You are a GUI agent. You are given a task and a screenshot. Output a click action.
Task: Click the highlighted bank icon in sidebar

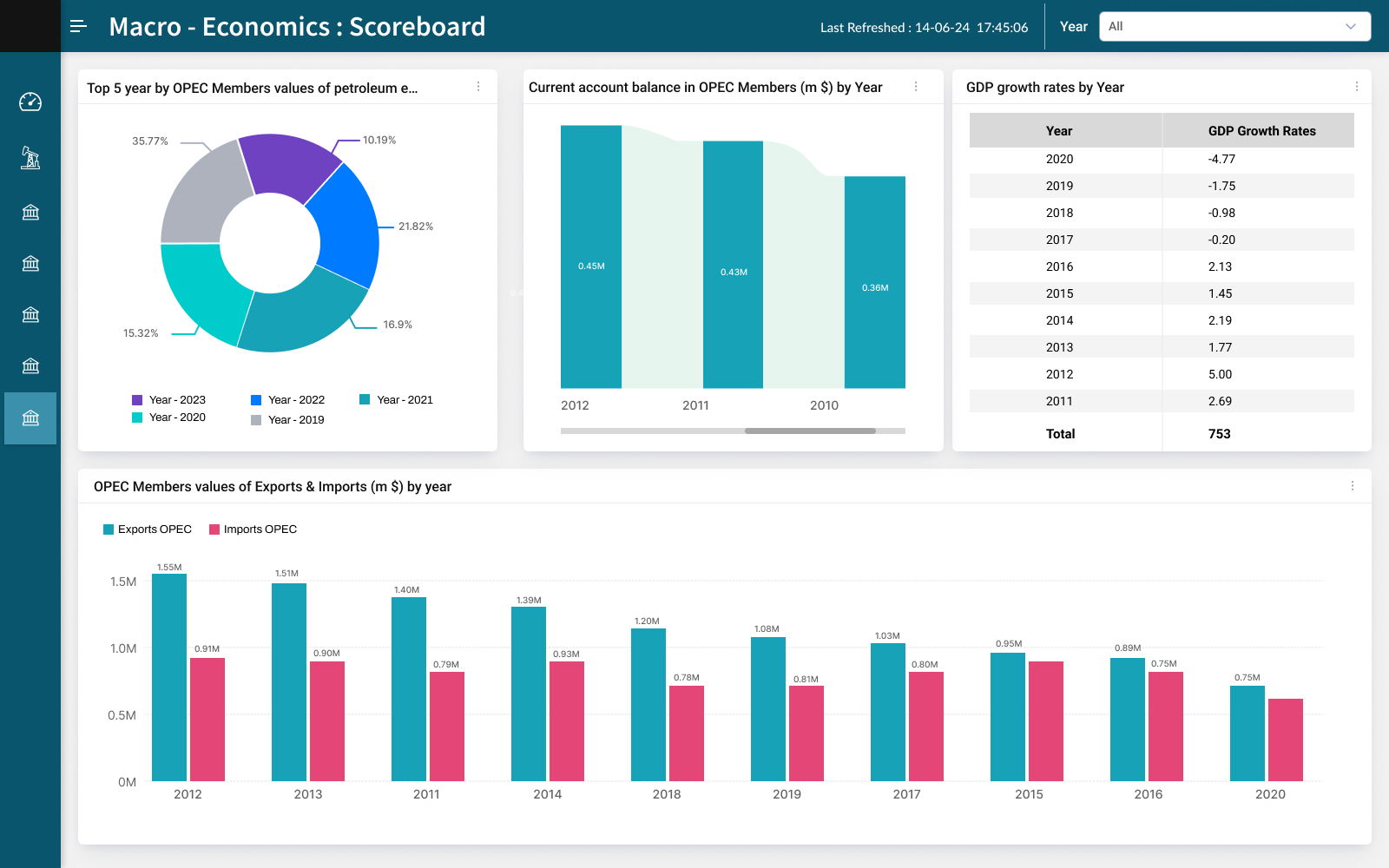coord(30,418)
